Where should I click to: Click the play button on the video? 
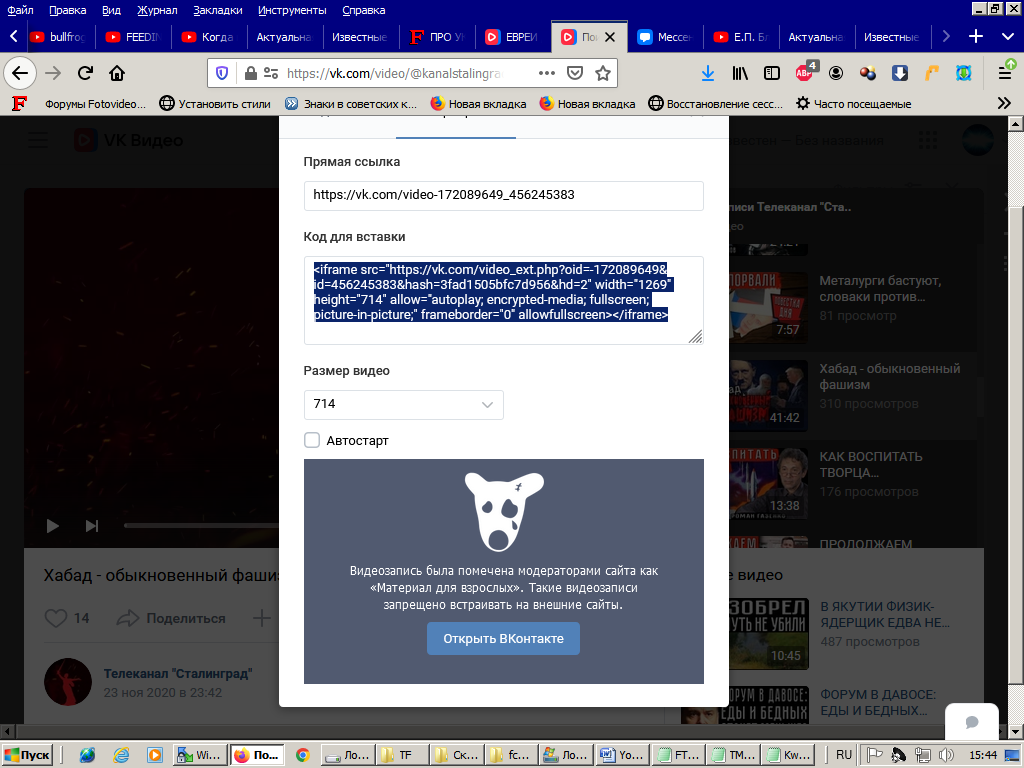(53, 526)
